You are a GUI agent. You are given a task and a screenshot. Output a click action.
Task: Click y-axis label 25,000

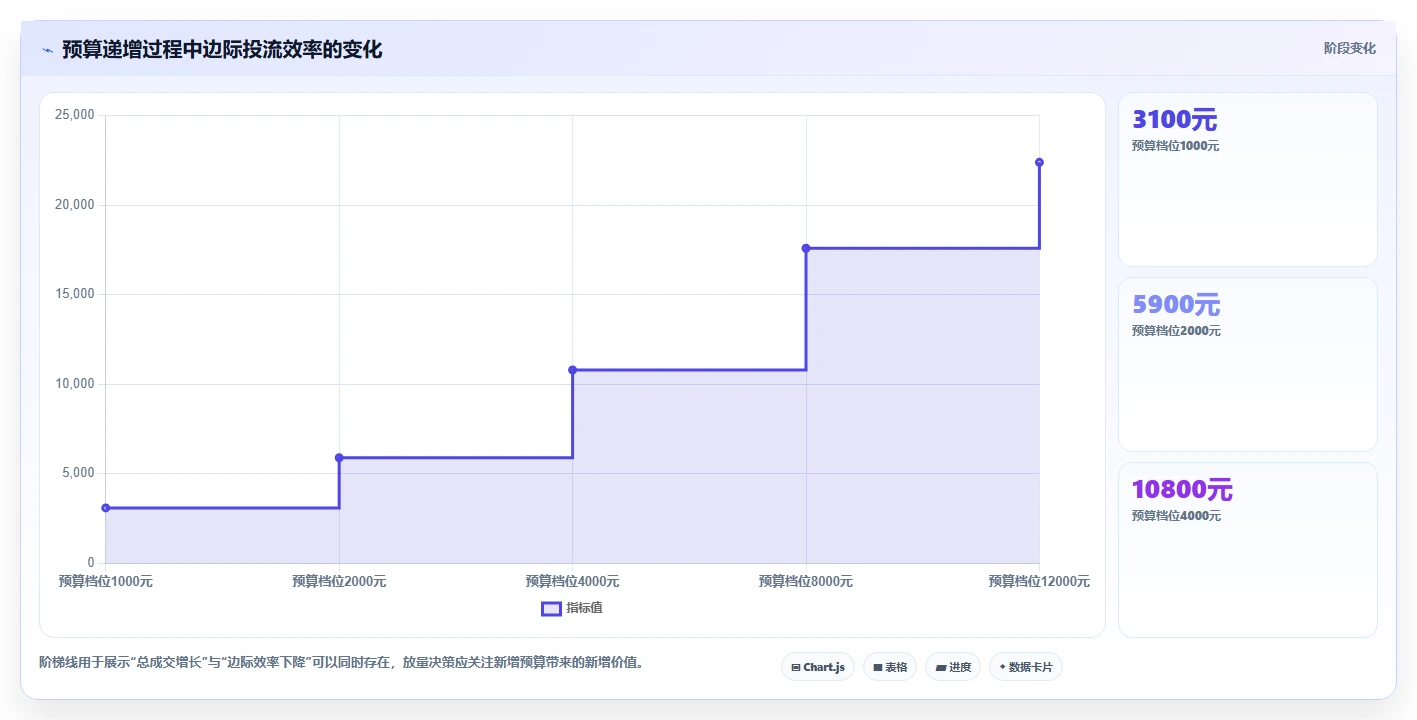[75, 115]
